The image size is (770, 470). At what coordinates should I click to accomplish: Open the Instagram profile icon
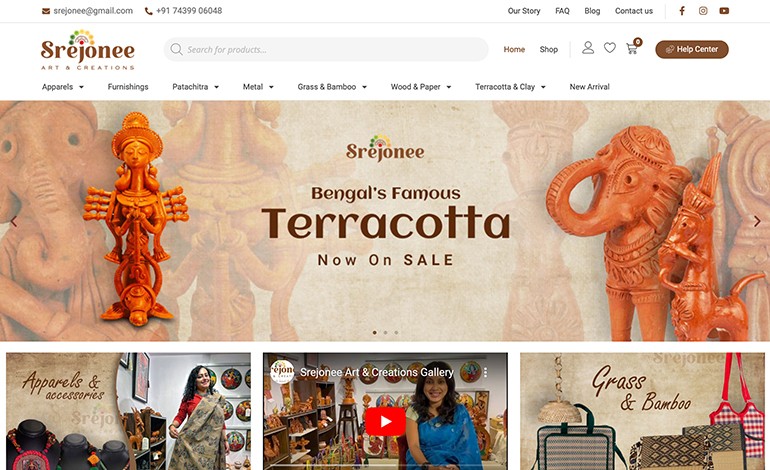click(x=703, y=11)
